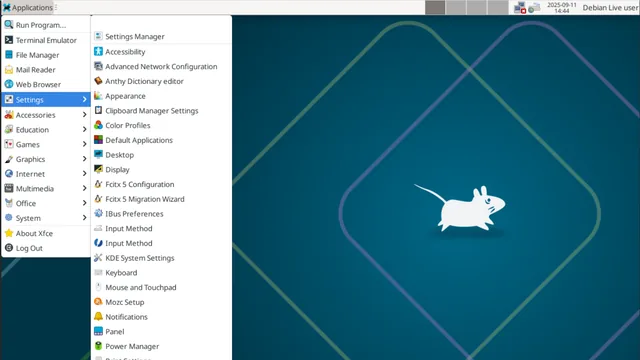Switch to the second workspace in the pager
This screenshot has width=640, height=360.
pos(456,7)
